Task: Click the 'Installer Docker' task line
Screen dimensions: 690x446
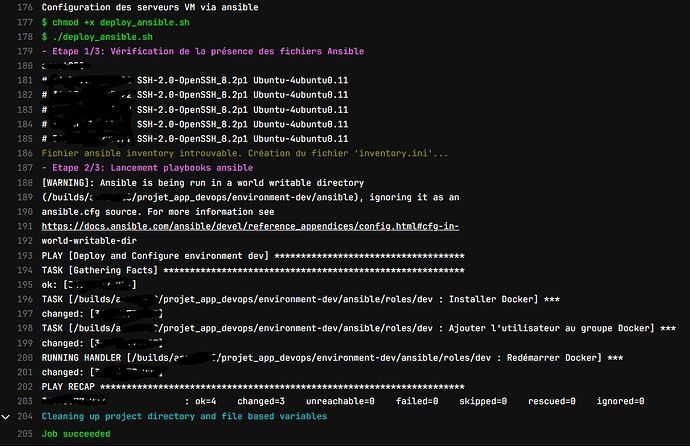Action: pyautogui.click(x=301, y=299)
